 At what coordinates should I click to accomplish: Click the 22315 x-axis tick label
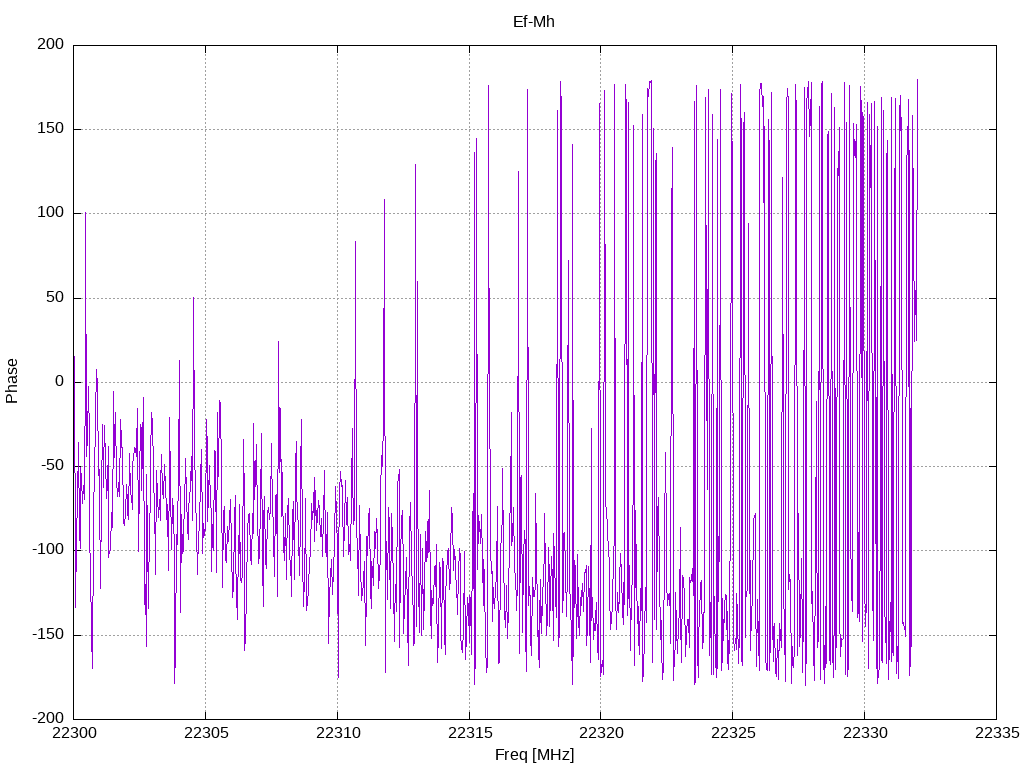coord(470,733)
